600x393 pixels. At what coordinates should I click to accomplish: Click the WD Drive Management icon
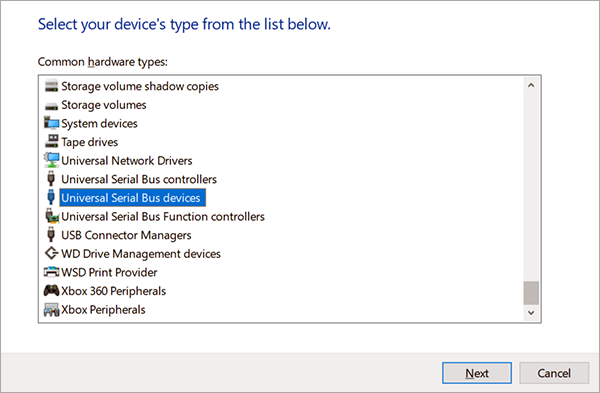point(51,253)
